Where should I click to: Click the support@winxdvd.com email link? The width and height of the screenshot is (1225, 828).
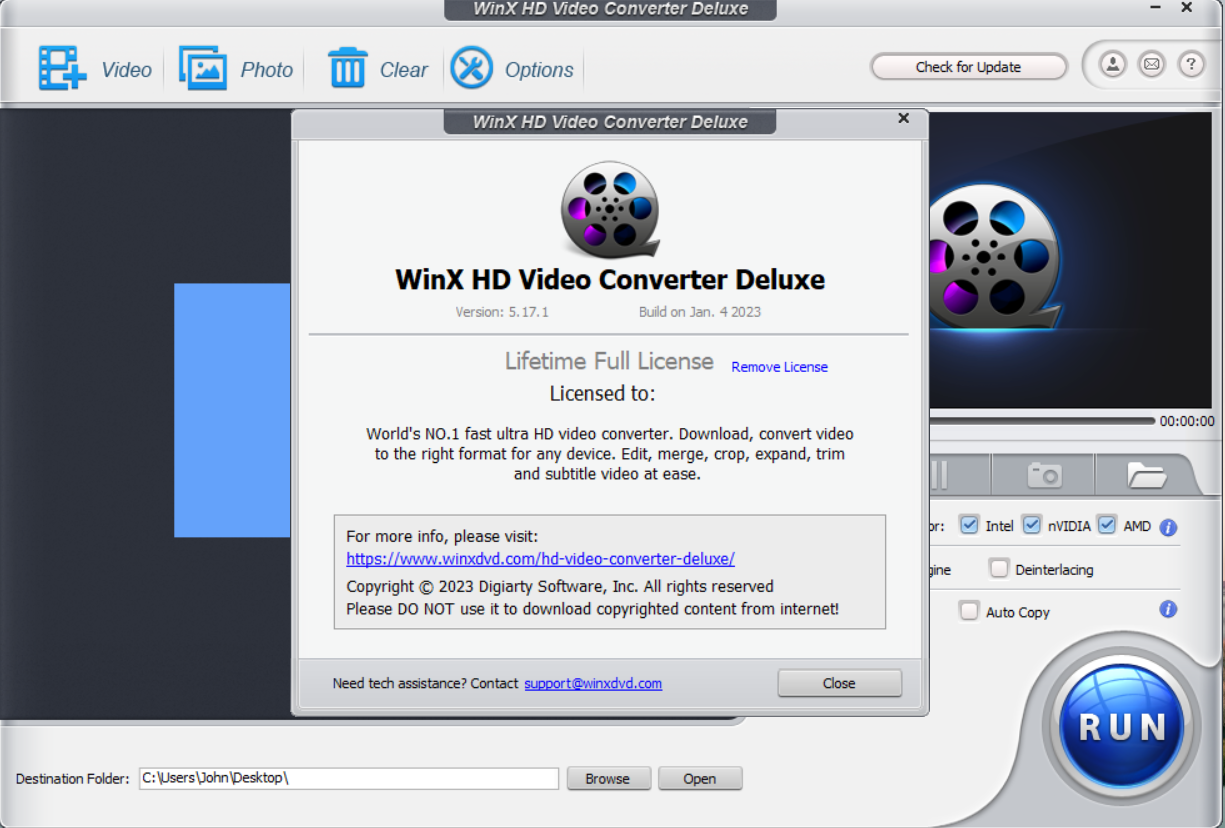[x=593, y=683]
